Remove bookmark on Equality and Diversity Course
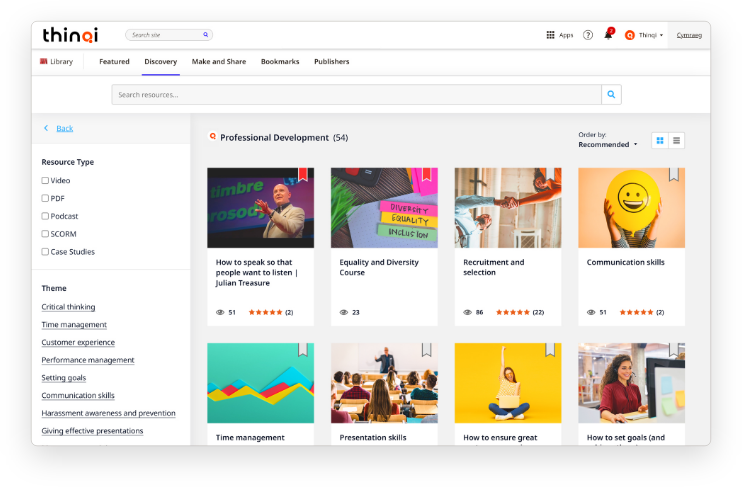This screenshot has height=487, width=742. [427, 174]
